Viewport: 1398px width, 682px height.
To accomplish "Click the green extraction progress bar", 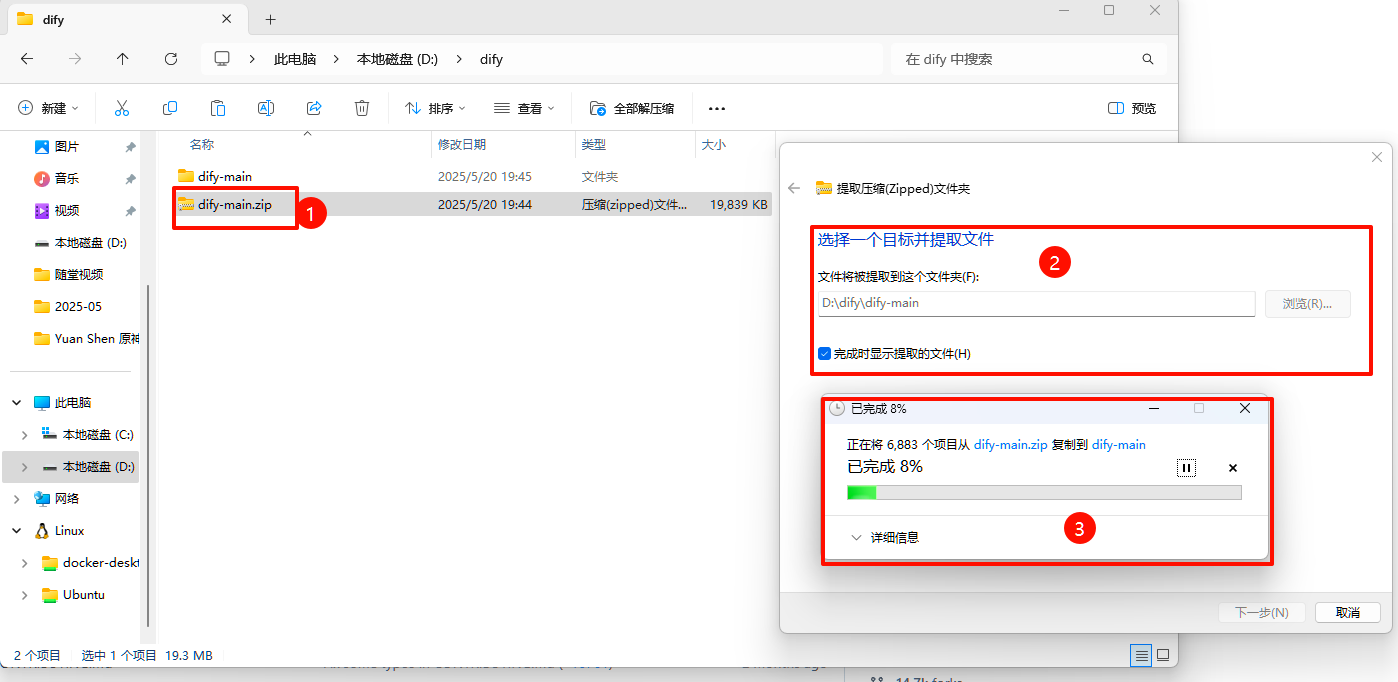I will [x=1044, y=492].
